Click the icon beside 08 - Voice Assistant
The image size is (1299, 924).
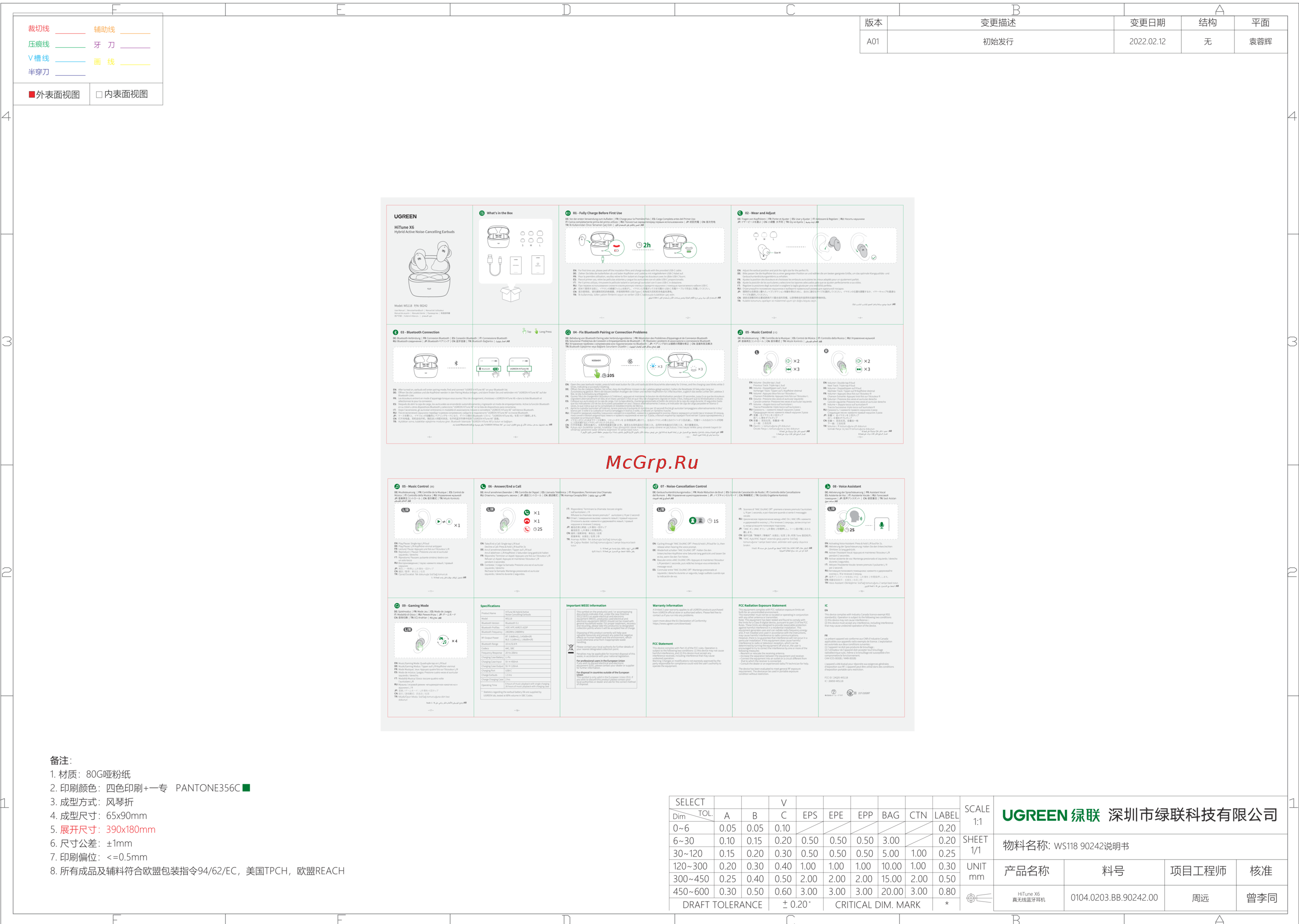pos(828,487)
